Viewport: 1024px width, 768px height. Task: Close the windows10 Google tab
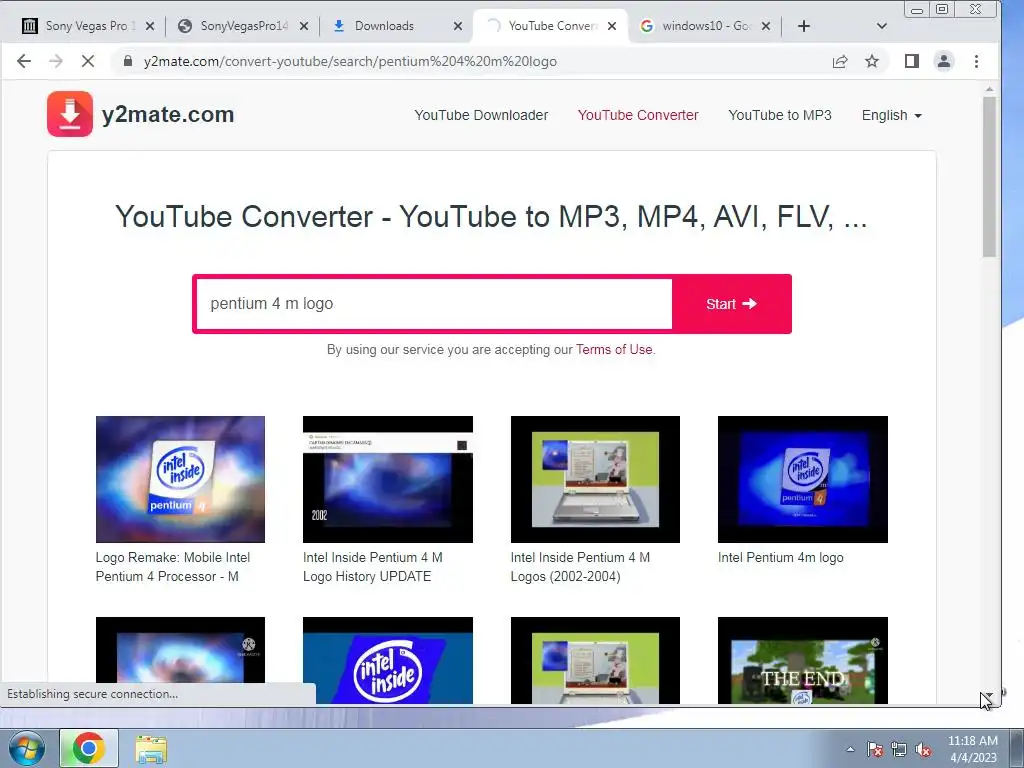[766, 26]
